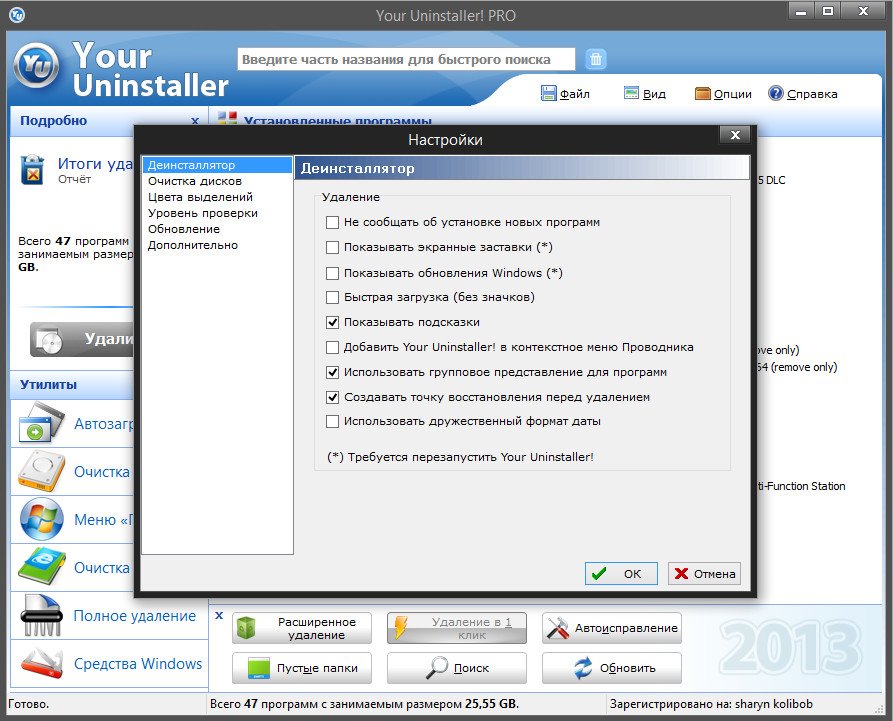Open Обновление settings category
Viewport: 893px width, 721px height.
[217, 229]
